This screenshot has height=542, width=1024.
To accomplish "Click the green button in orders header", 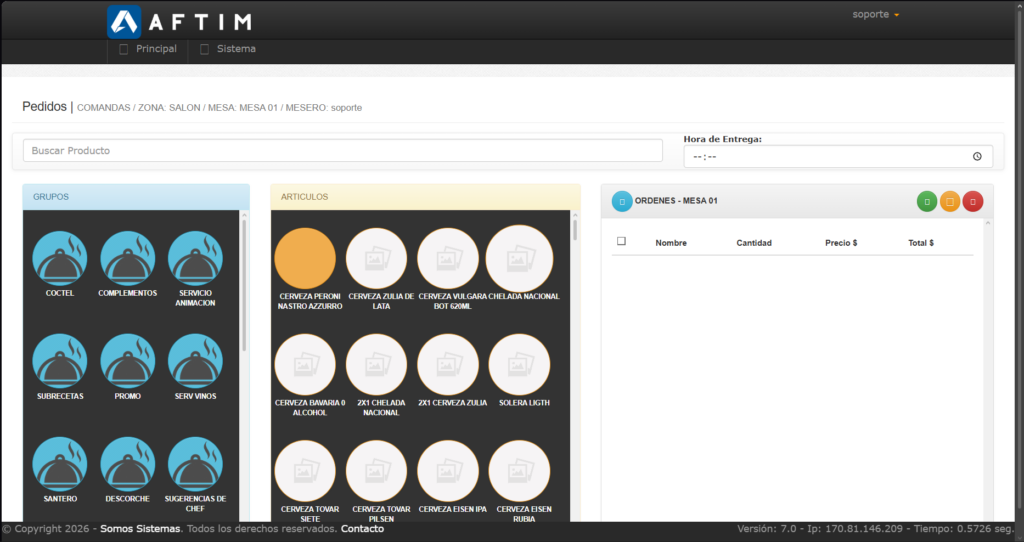I will click(x=927, y=201).
